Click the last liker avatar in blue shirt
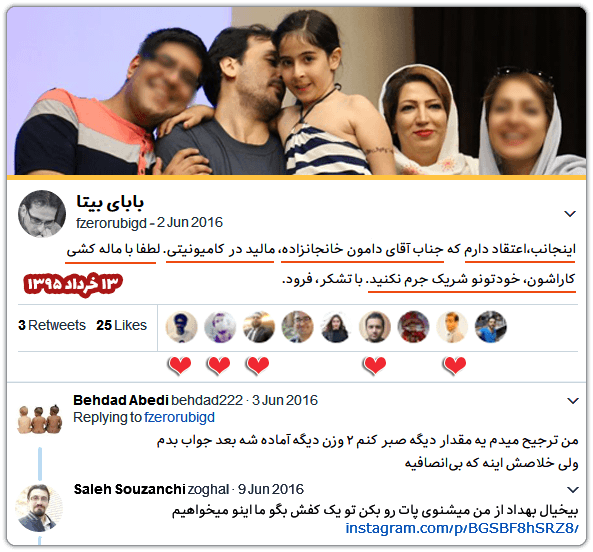Image resolution: width=593 pixels, height=552 pixels. tap(491, 327)
